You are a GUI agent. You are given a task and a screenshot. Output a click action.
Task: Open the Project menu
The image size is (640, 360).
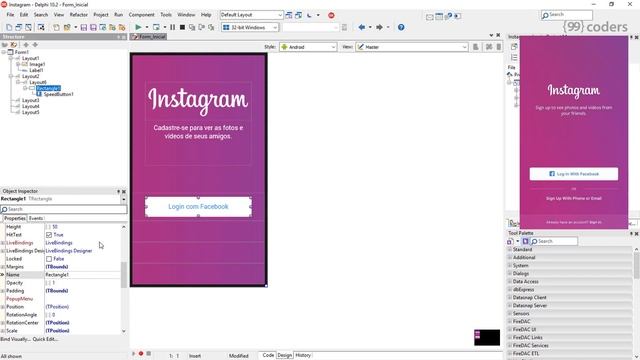point(101,15)
